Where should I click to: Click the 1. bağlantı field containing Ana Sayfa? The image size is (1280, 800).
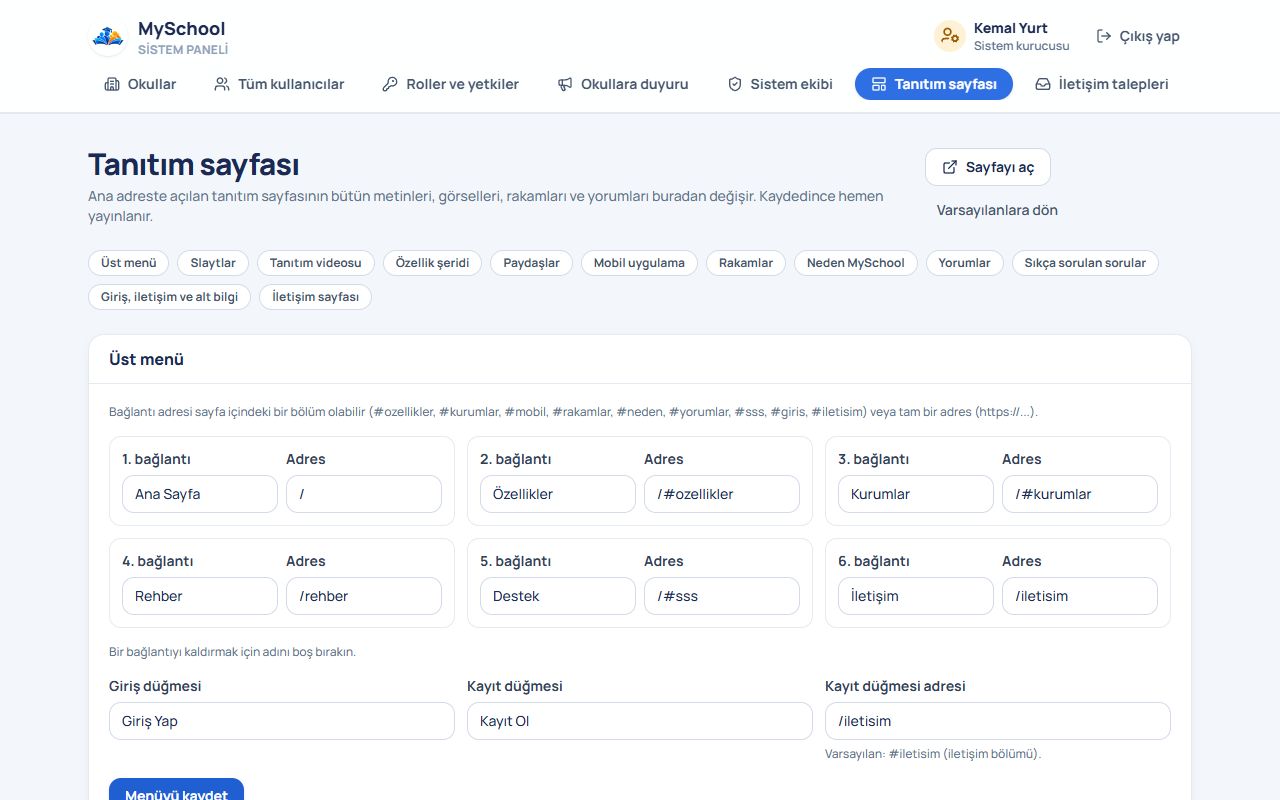(x=200, y=494)
